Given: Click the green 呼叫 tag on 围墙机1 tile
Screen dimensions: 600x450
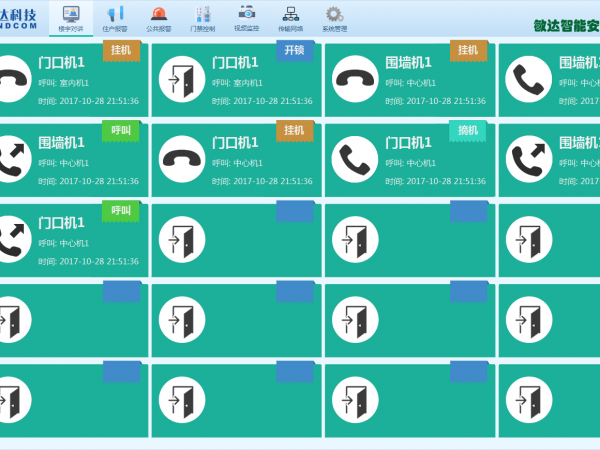Looking at the screenshot, I should (x=120, y=130).
